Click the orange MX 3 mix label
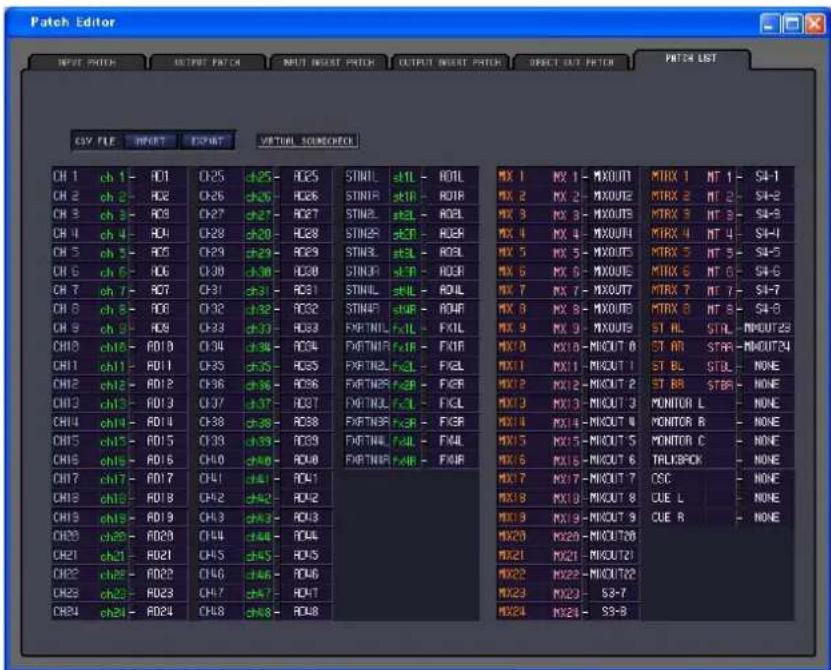Viewport: 831px width, 670px height. click(x=512, y=215)
